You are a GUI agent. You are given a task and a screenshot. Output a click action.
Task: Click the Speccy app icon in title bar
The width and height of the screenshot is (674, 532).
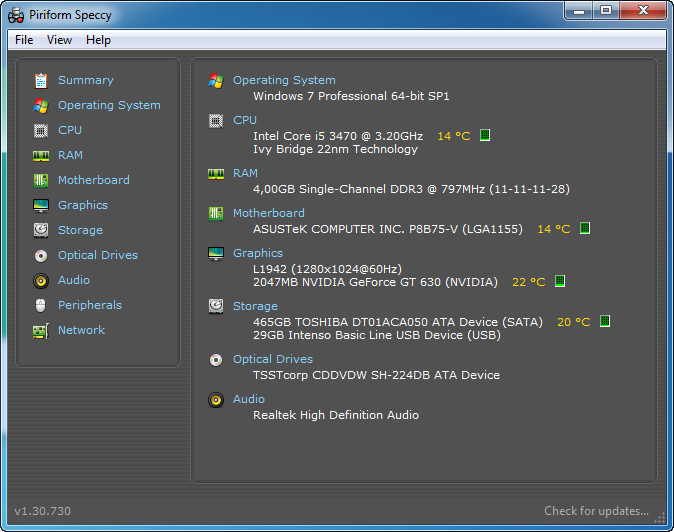point(16,15)
